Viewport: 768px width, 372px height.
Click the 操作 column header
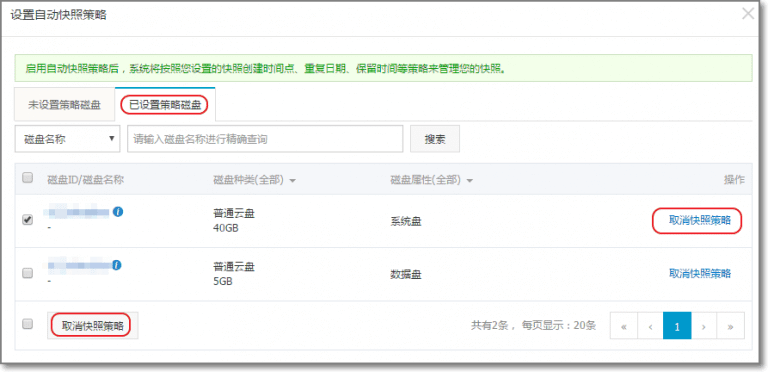734,180
